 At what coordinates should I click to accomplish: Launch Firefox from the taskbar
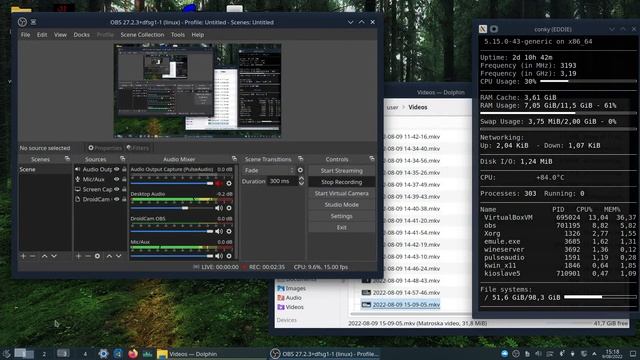[x=133, y=353]
